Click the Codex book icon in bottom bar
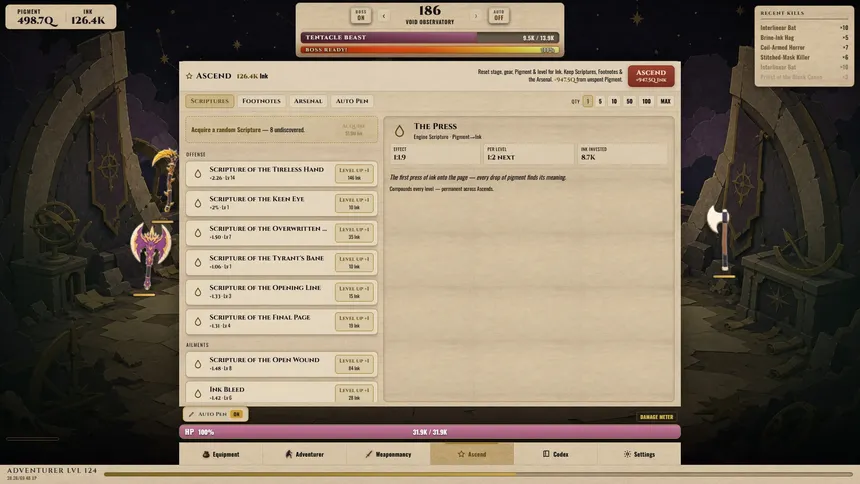The image size is (860, 484). (546, 454)
